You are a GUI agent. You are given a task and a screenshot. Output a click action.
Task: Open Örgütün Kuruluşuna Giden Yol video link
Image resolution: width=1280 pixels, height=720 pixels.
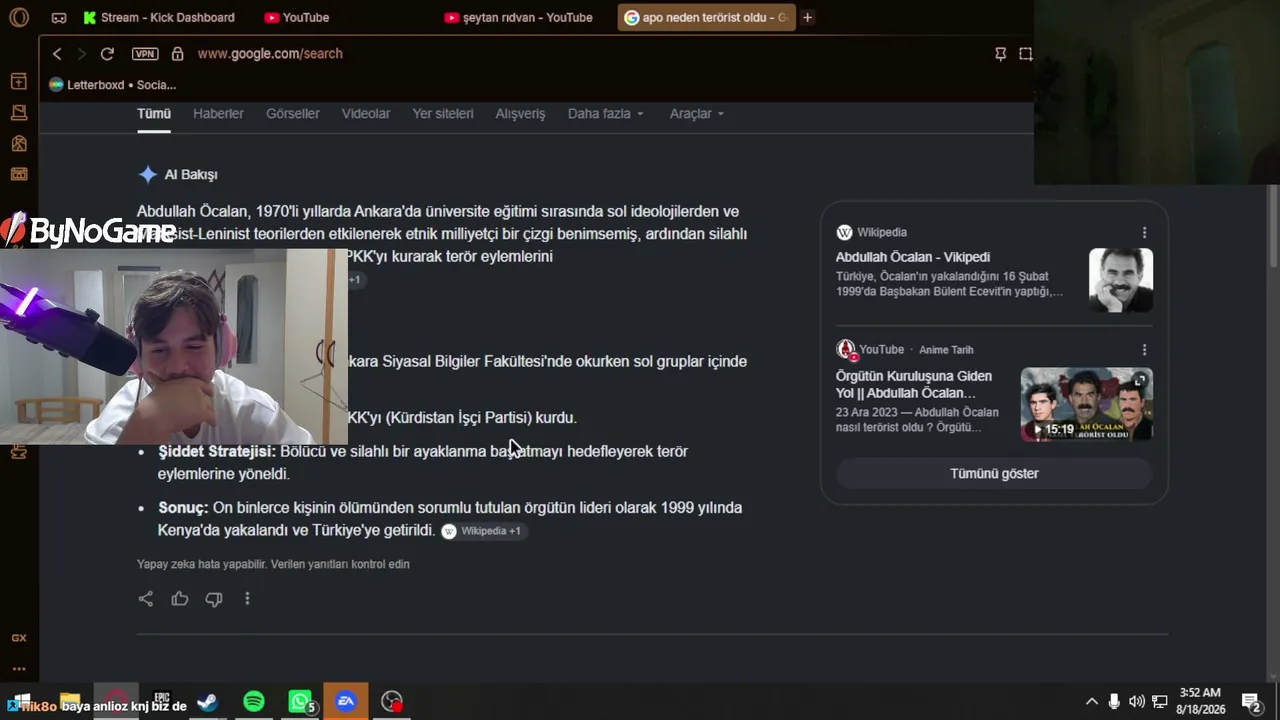point(914,385)
